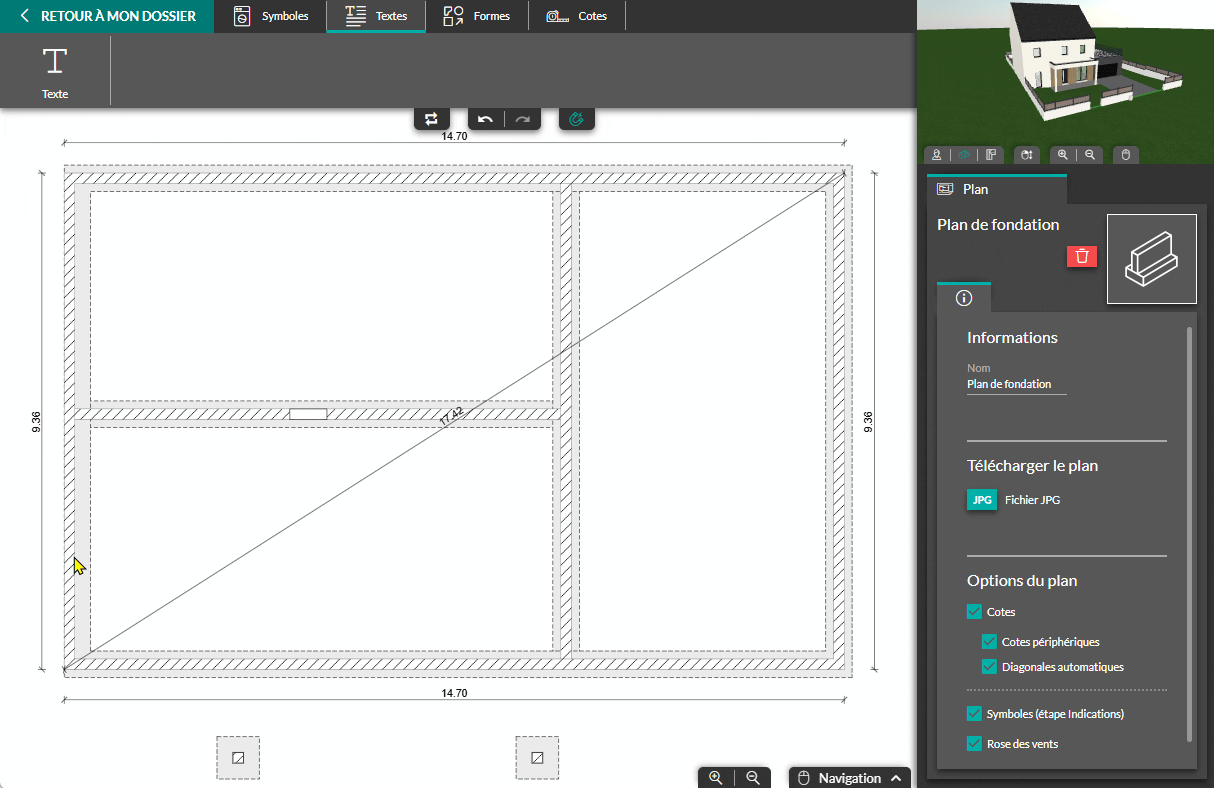This screenshot has height=788, width=1214.
Task: Open the Formes tab
Action: tap(477, 16)
